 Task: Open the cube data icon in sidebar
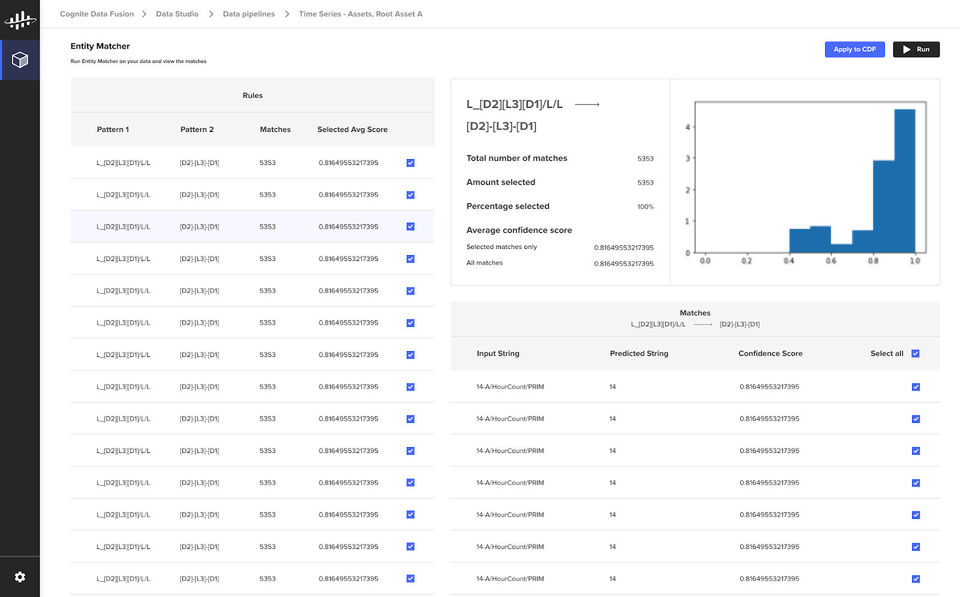pyautogui.click(x=20, y=60)
